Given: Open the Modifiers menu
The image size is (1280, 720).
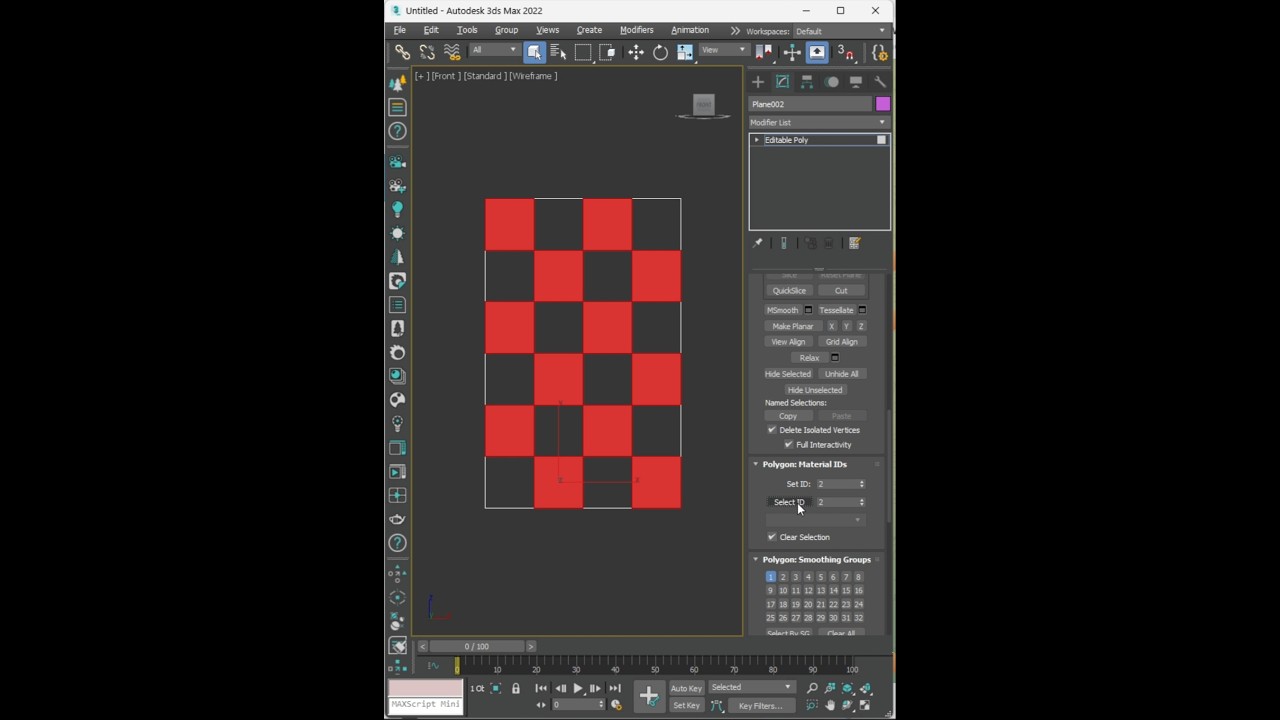Looking at the screenshot, I should [x=636, y=30].
